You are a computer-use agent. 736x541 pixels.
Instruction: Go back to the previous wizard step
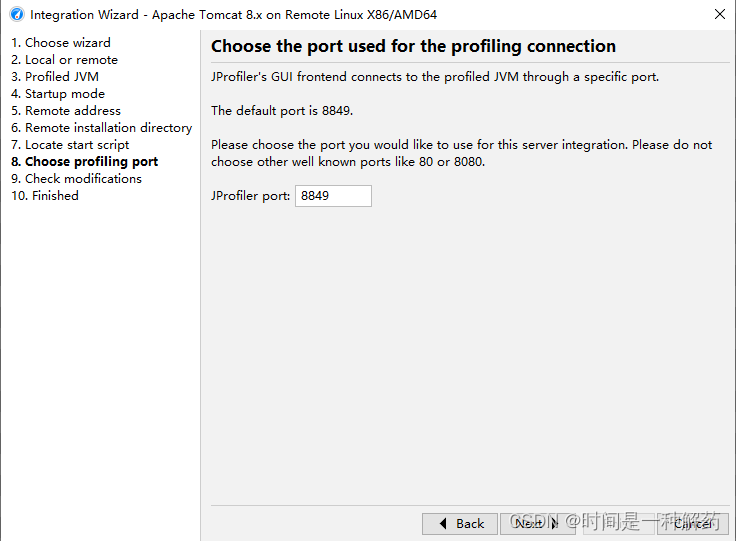click(460, 524)
